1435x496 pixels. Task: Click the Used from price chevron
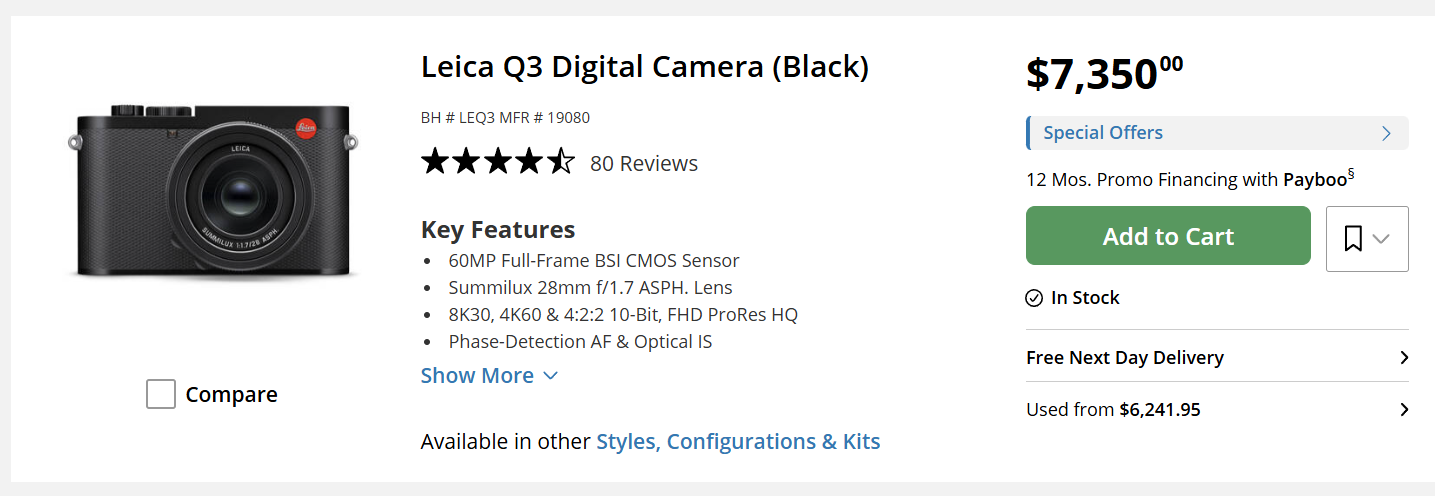click(1403, 409)
